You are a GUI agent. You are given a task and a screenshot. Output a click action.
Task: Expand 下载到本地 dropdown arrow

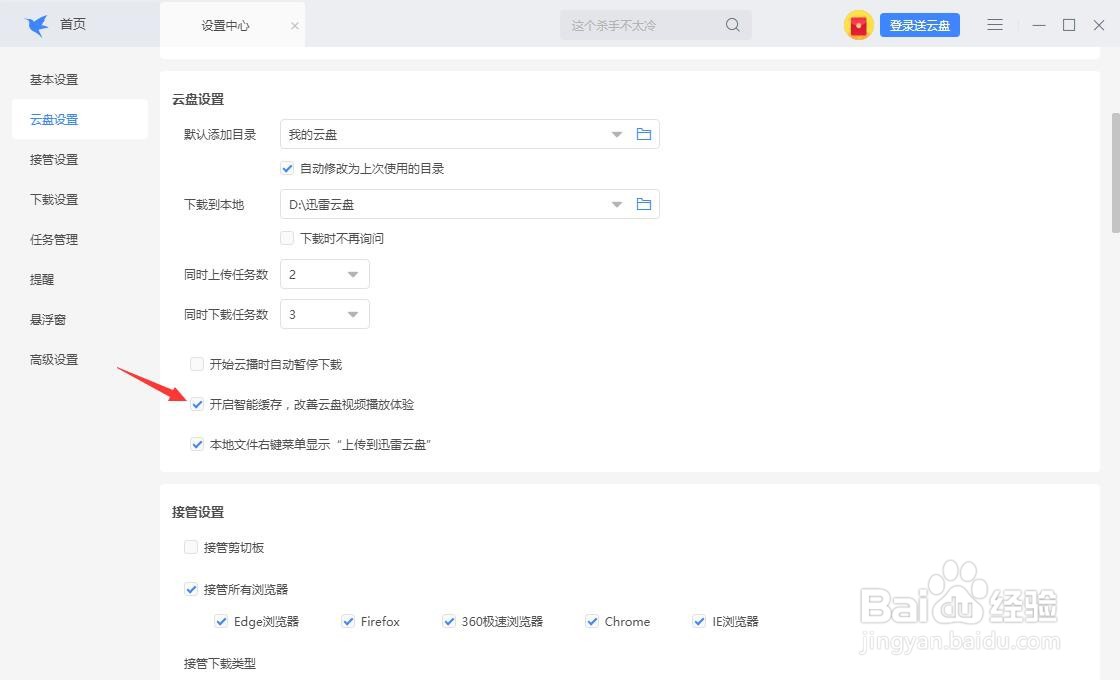pyautogui.click(x=616, y=204)
